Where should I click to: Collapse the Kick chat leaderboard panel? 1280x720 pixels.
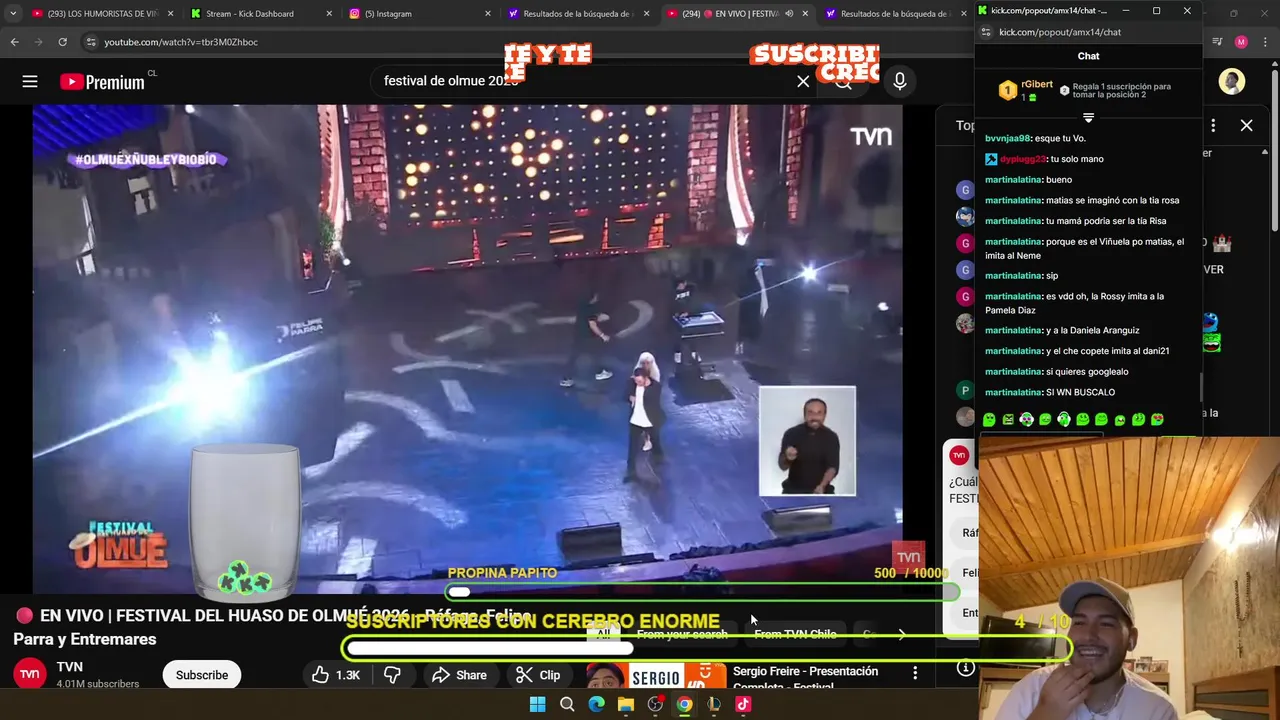pos(1088,117)
